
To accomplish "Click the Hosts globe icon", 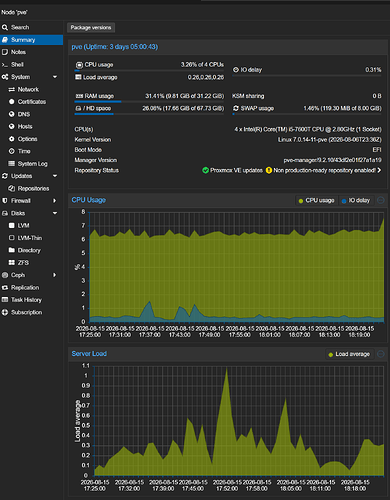I will click(12, 126).
